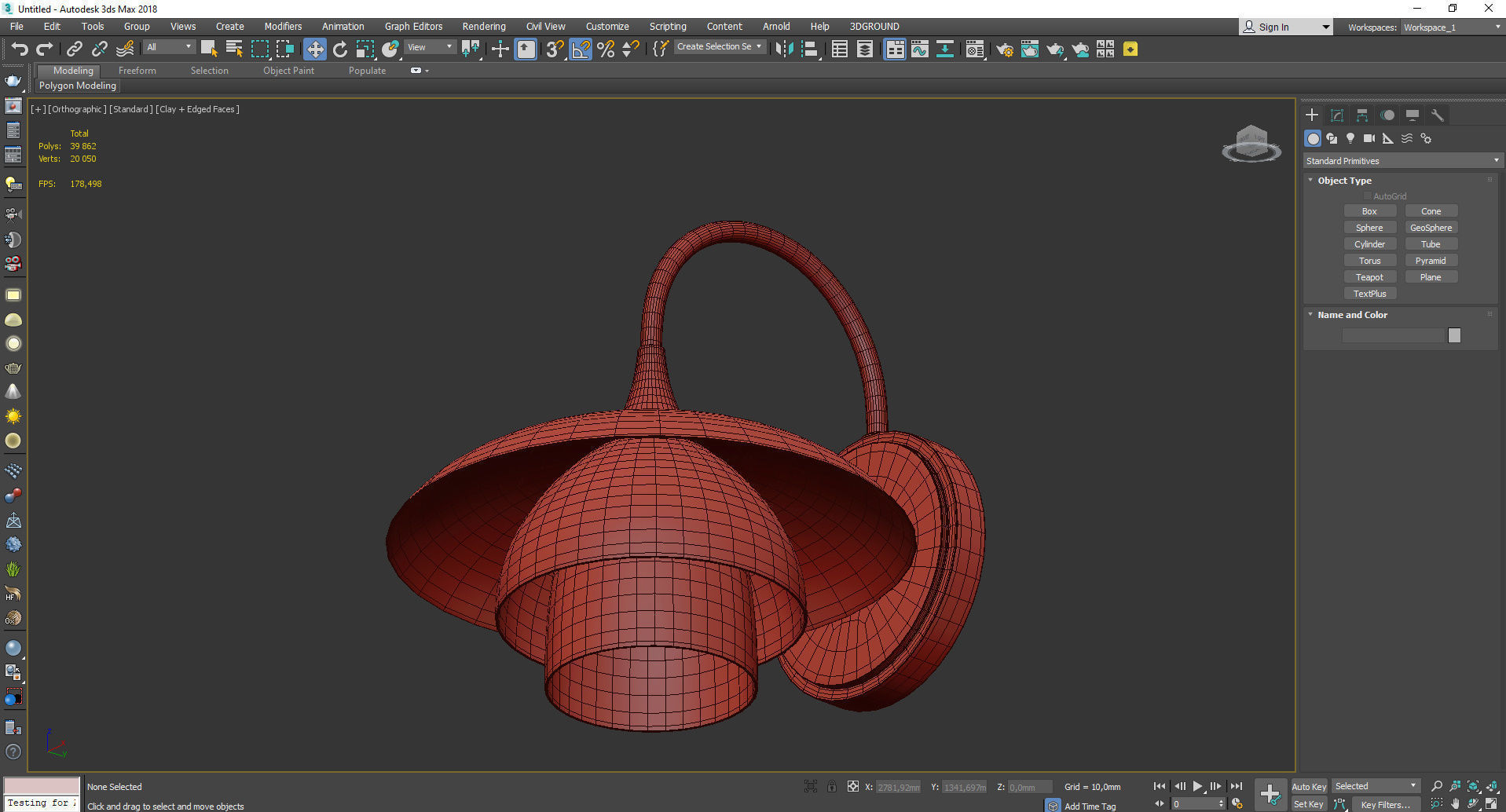
Task: Toggle Window/Crossing selection mode
Action: [x=284, y=49]
